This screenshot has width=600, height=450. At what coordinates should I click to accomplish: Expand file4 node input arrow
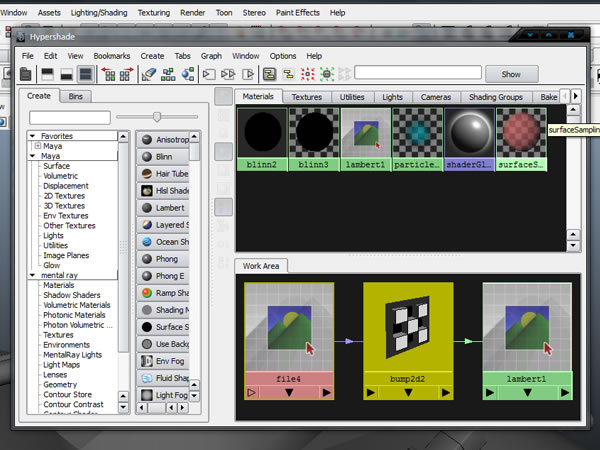coord(251,393)
